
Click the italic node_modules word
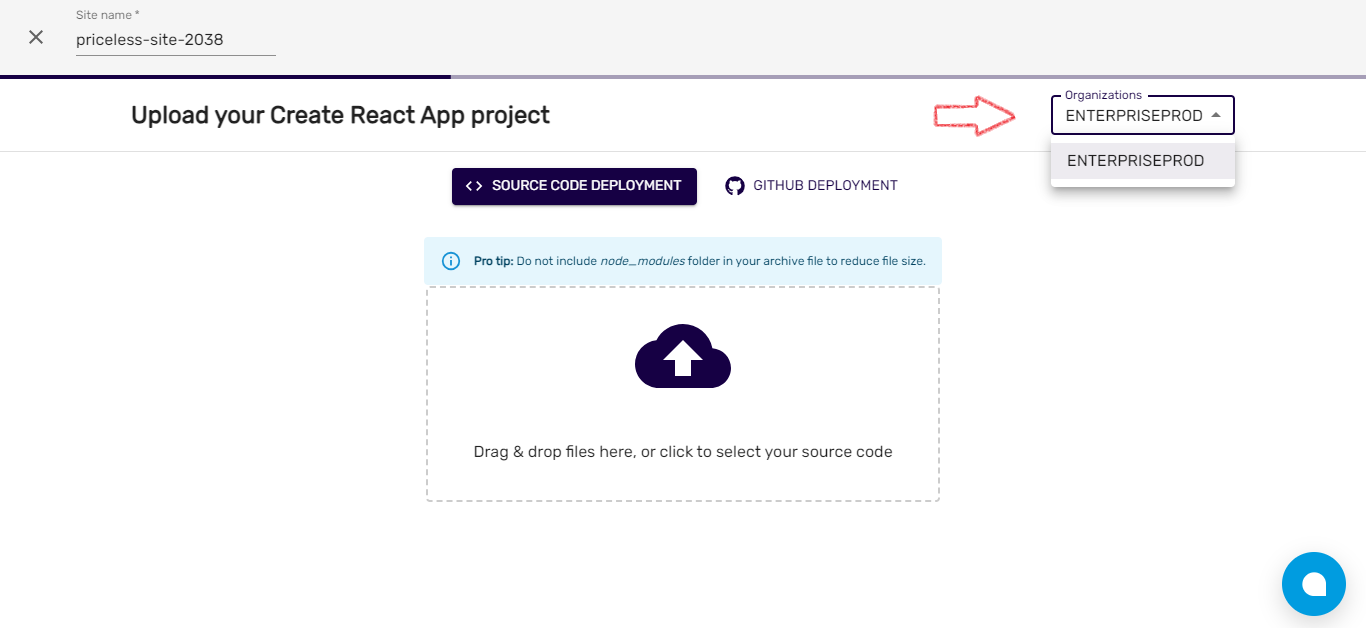642,261
